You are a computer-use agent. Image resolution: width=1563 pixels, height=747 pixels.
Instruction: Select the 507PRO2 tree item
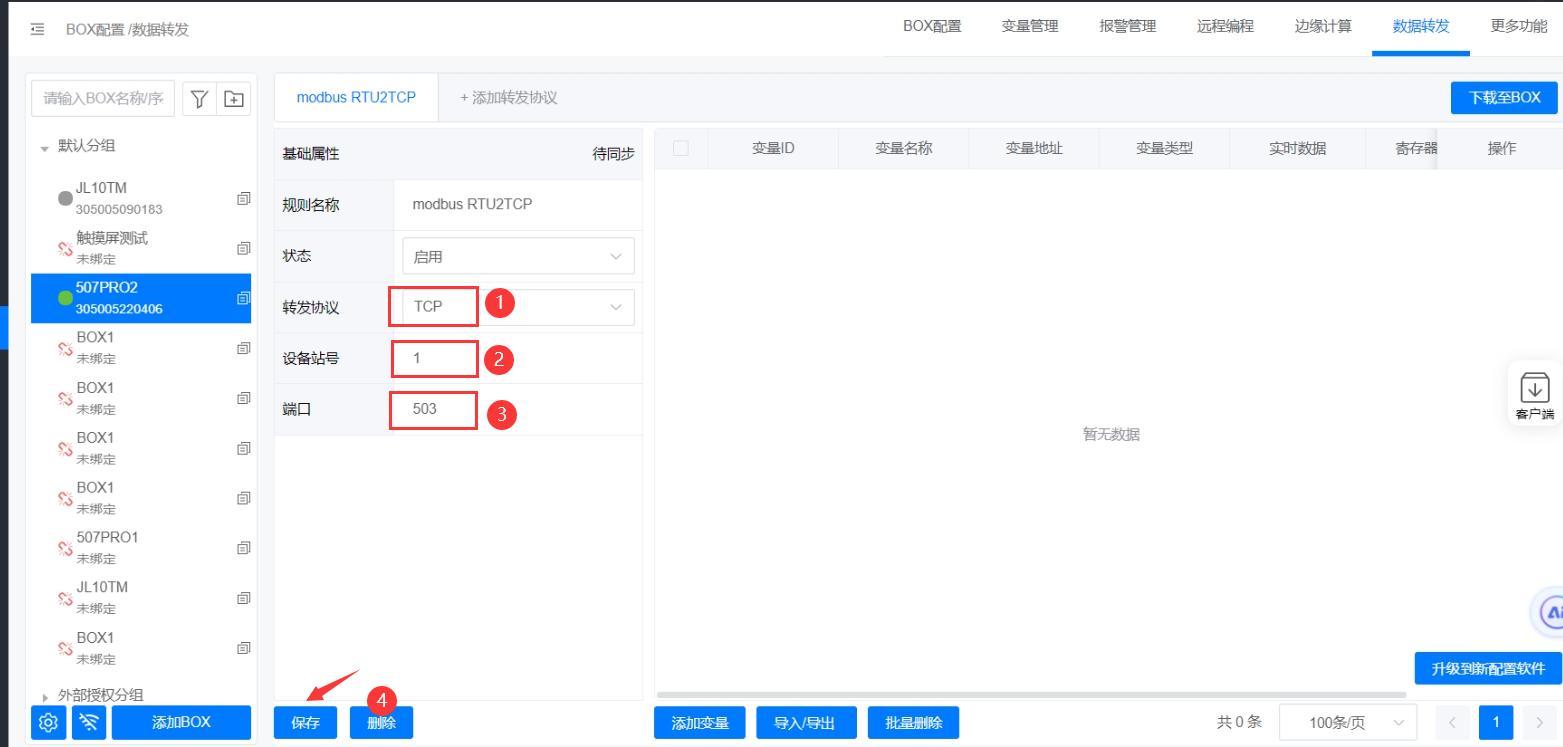pyautogui.click(x=141, y=298)
